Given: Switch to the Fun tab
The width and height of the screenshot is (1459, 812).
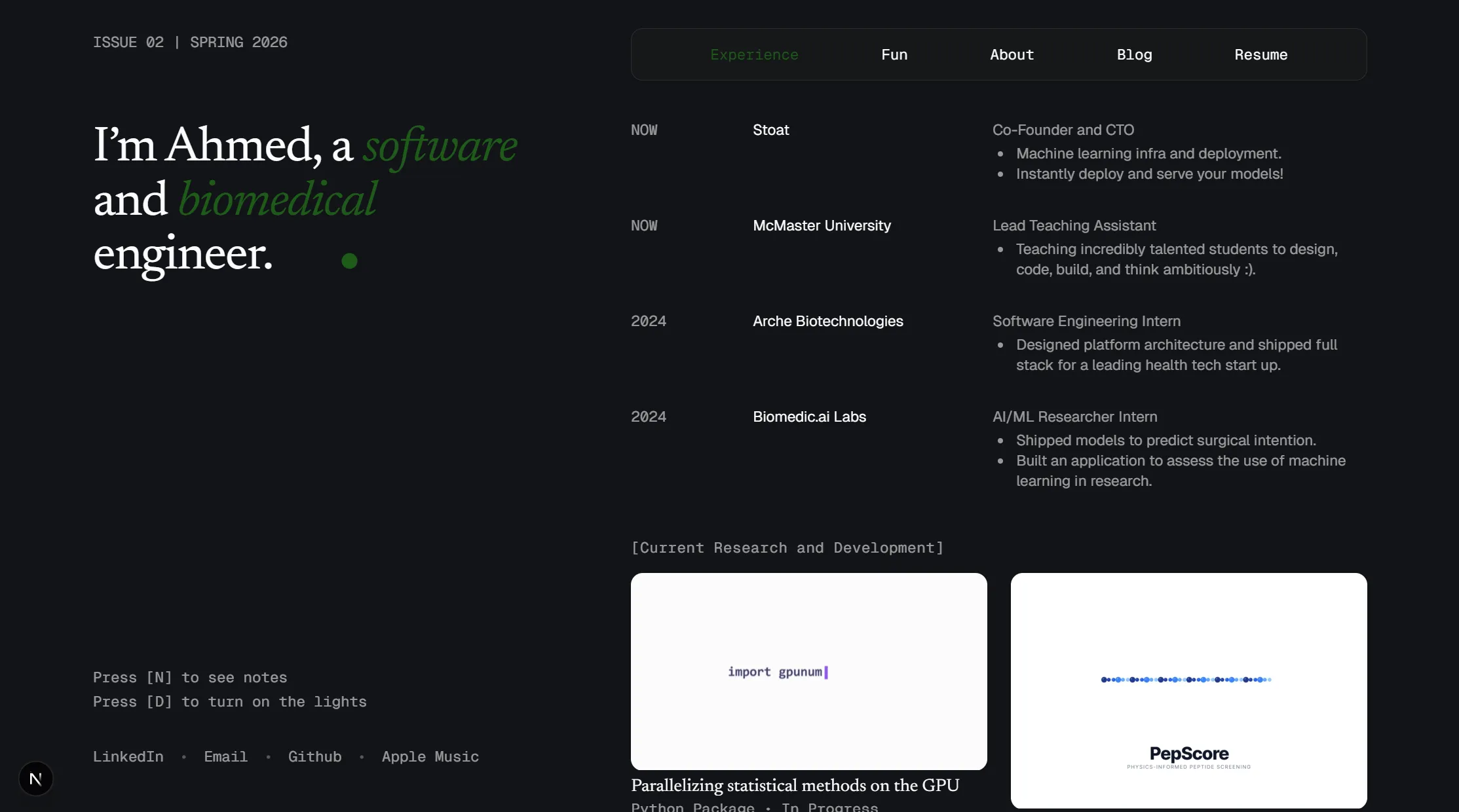Looking at the screenshot, I should pos(894,54).
